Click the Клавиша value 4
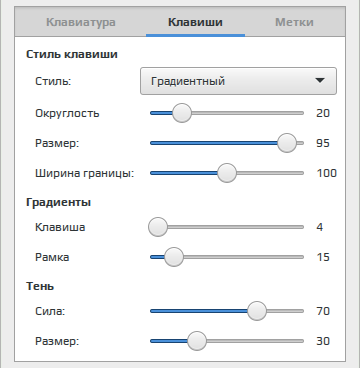The height and width of the screenshot is (368, 360). [x=320, y=227]
